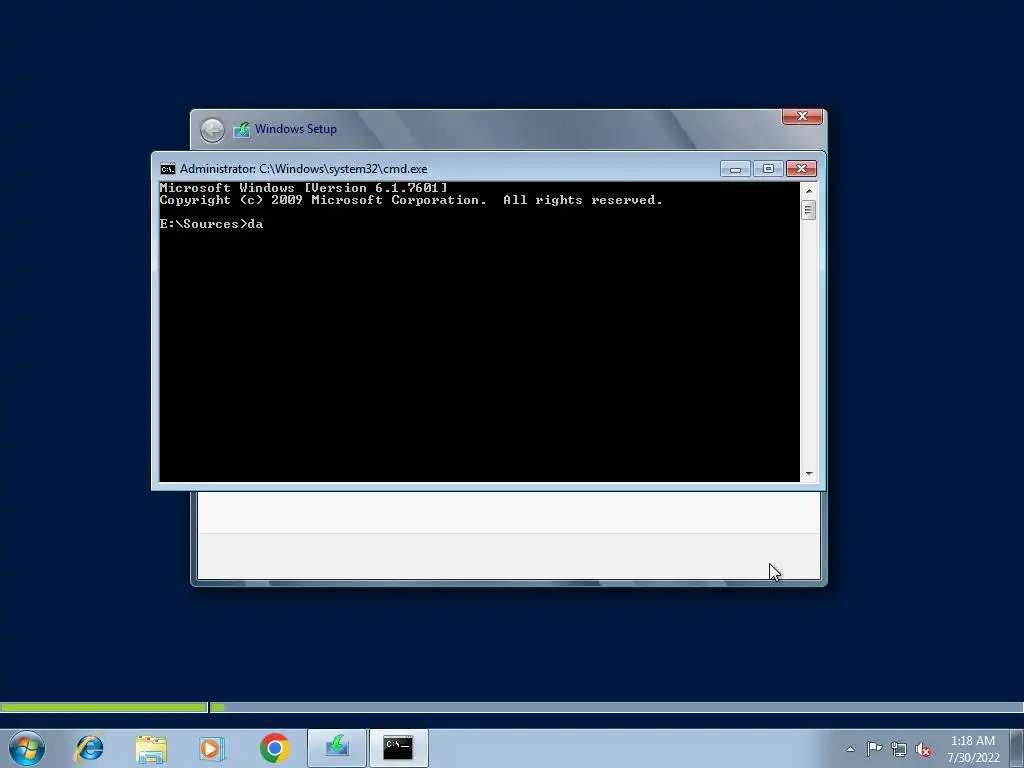Image resolution: width=1024 pixels, height=768 pixels.
Task: Click the cmd vertical scrollbar thumb
Action: coord(808,210)
